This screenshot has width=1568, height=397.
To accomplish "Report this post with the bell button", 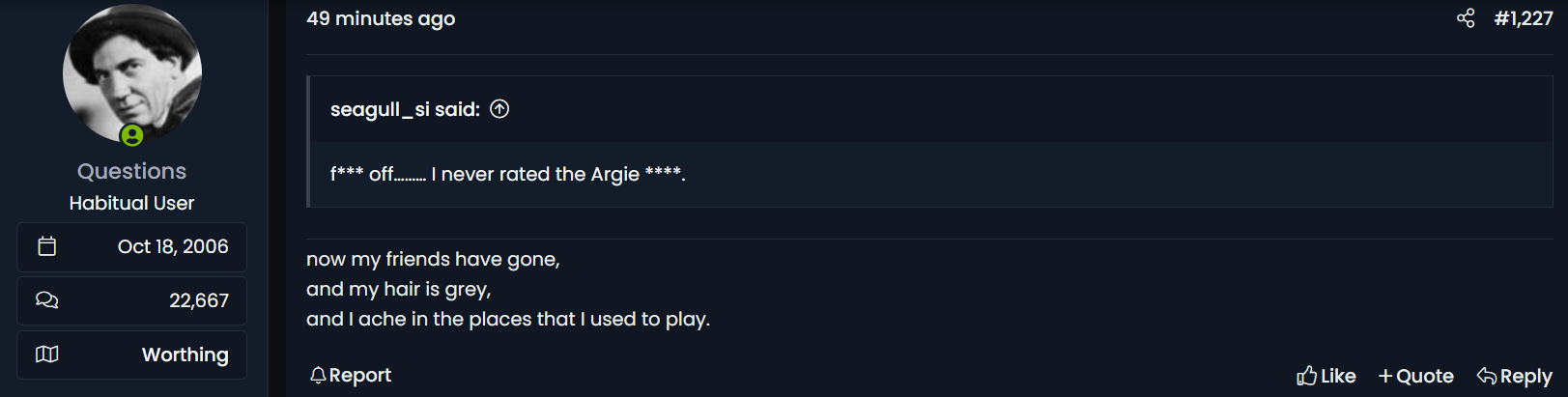I will [351, 375].
